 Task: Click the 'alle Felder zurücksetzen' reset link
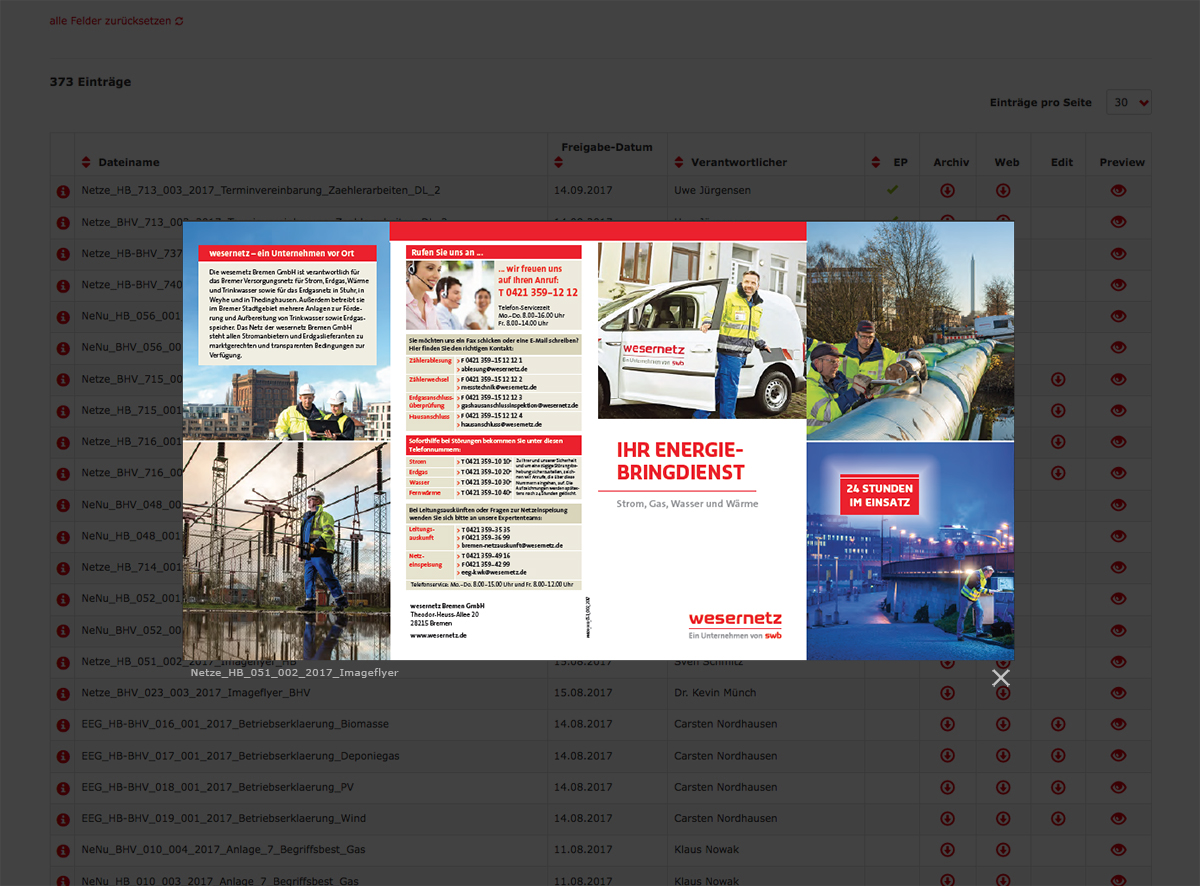click(116, 21)
